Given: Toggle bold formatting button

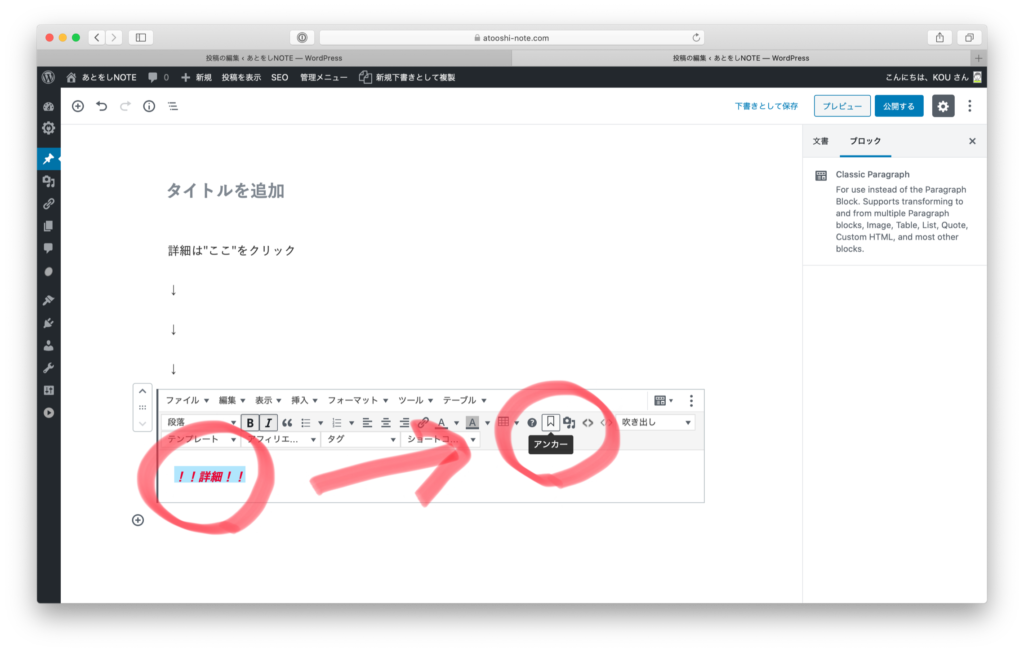Looking at the screenshot, I should tap(250, 422).
